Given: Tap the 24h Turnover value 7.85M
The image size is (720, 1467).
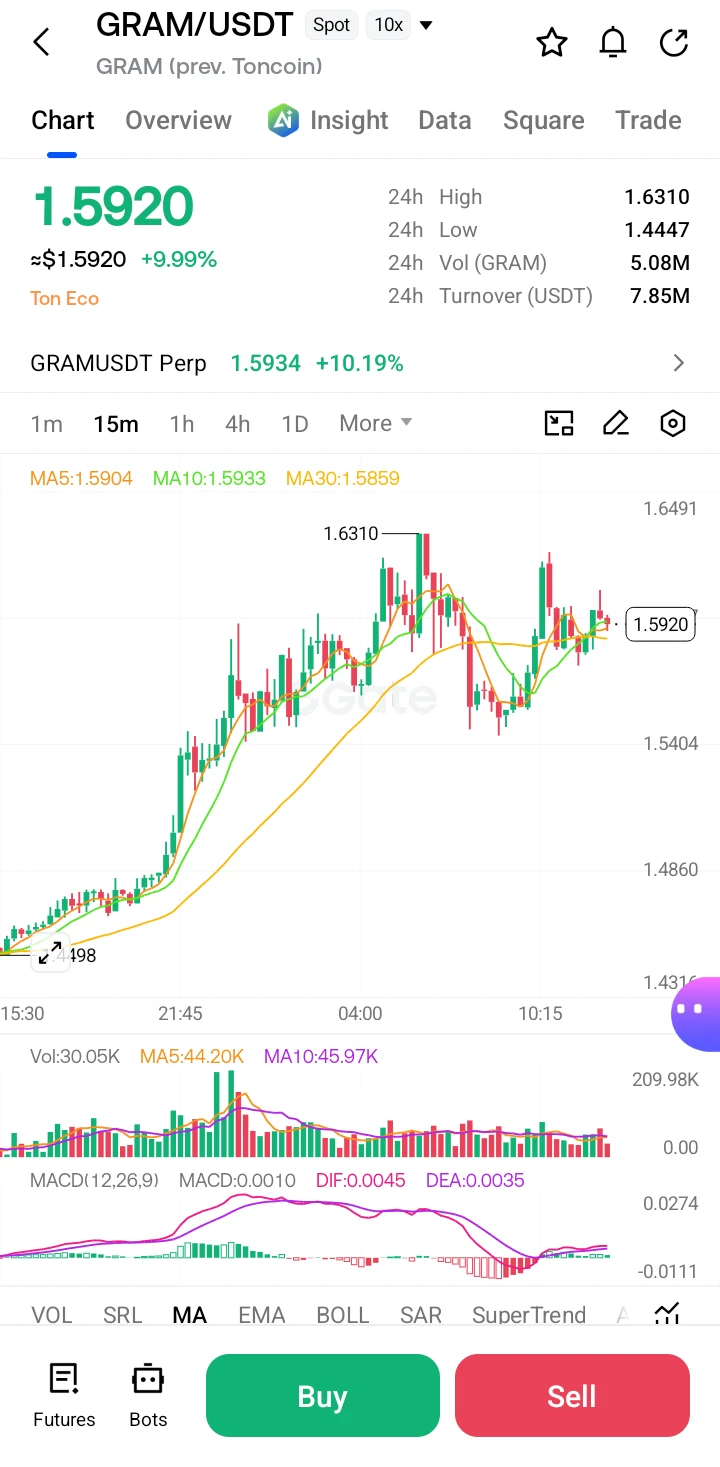Looking at the screenshot, I should [x=659, y=296].
